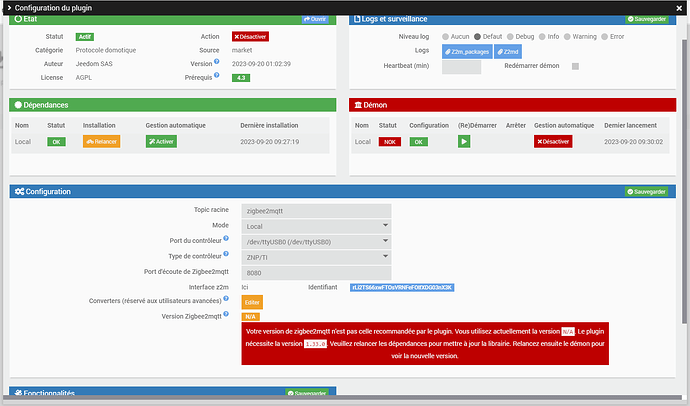Viewport: 690px width, 406px height.
Task: Click the 2023-09-20 09:30:02 last launch value
Action: [633, 142]
